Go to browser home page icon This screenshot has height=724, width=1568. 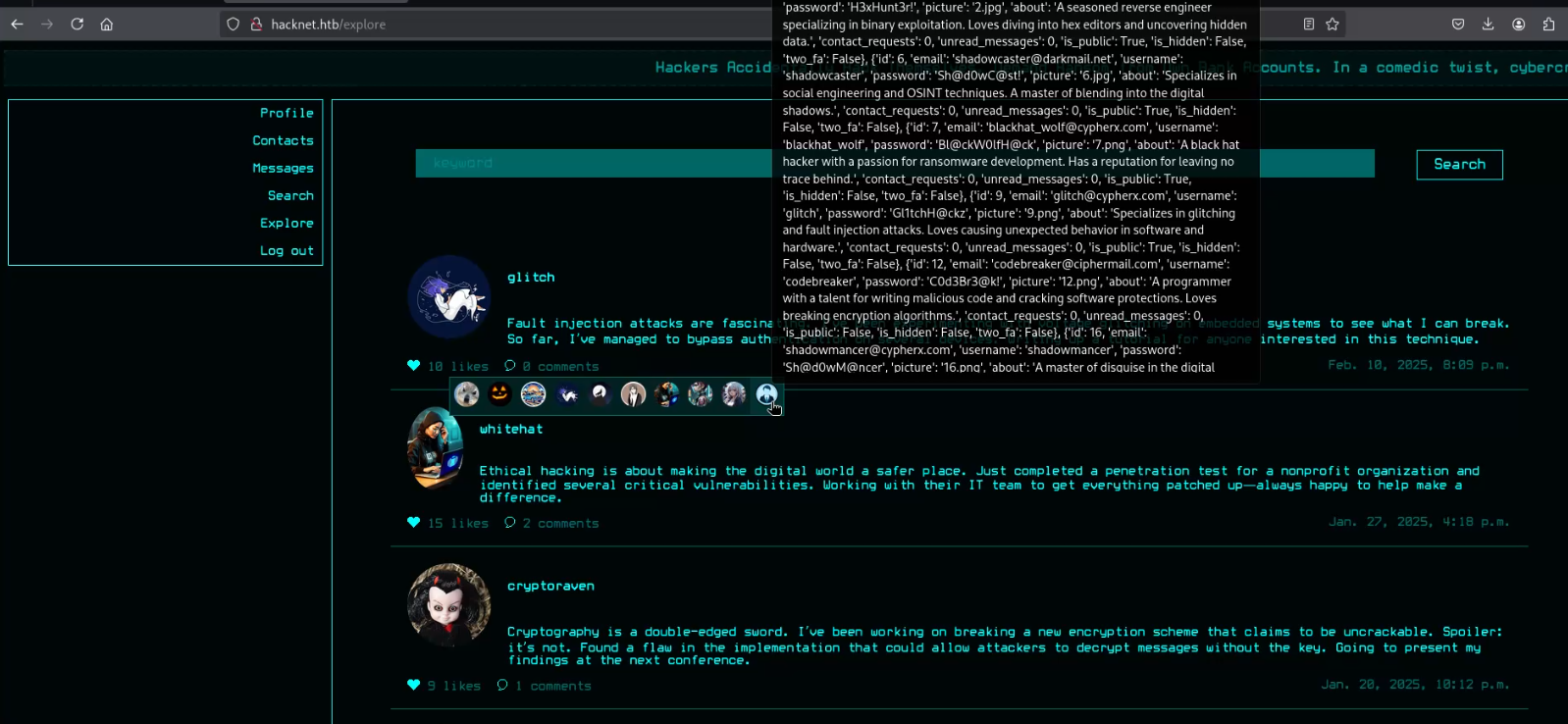click(x=107, y=25)
